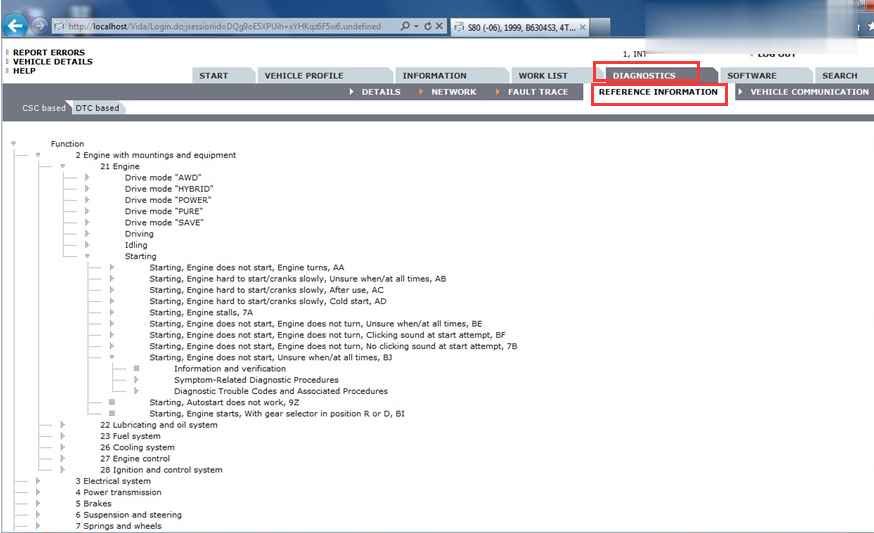Image resolution: width=874 pixels, height=533 pixels.
Task: Select the S80 (-06), 1999 browser tab
Action: [x=519, y=27]
